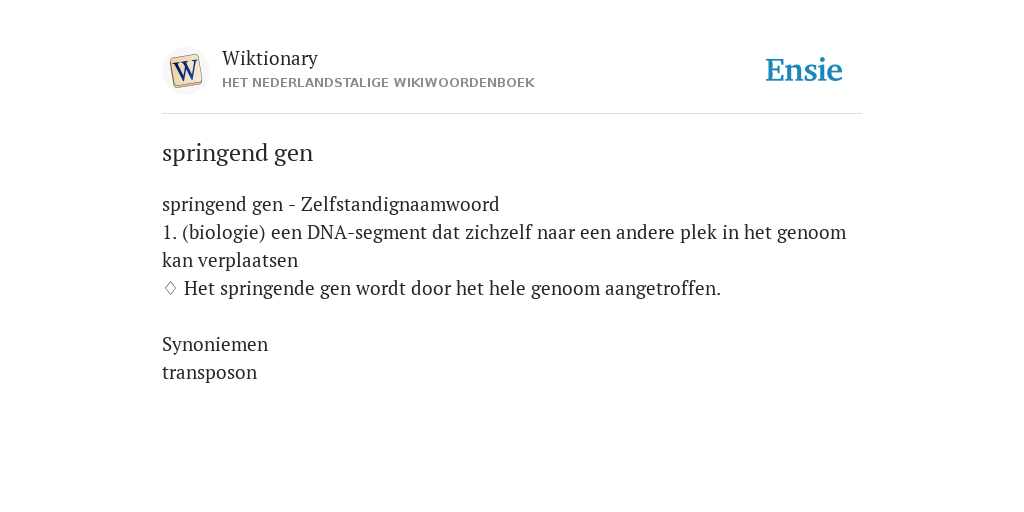This screenshot has width=1024, height=512.
Task: Select the subtitle Het Nederlandstalige Wikiwoordenboek
Action: click(378, 83)
